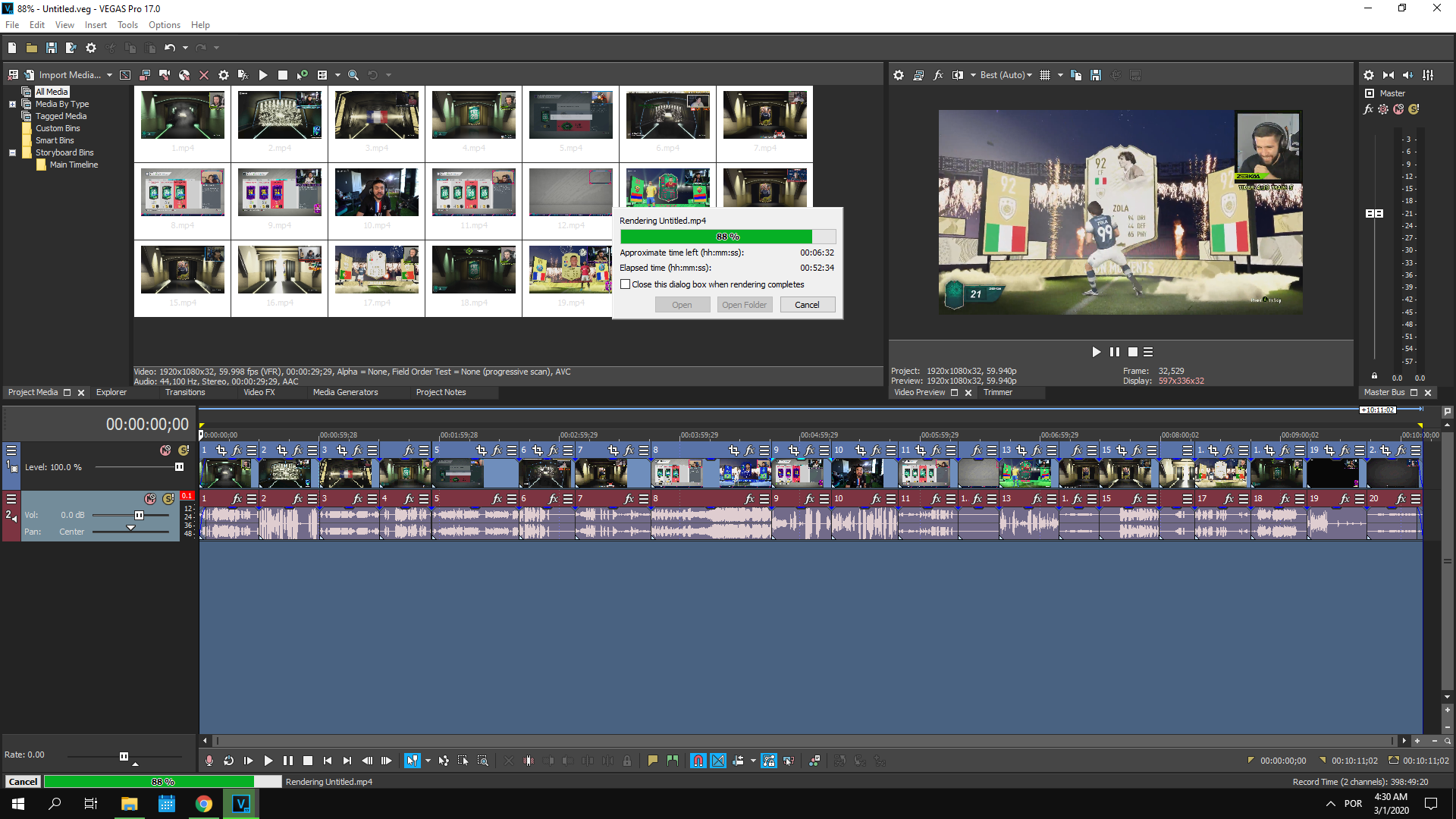Image resolution: width=1456 pixels, height=819 pixels.
Task: Click the zoom magnifier in Project Media toolbar
Action: point(353,75)
